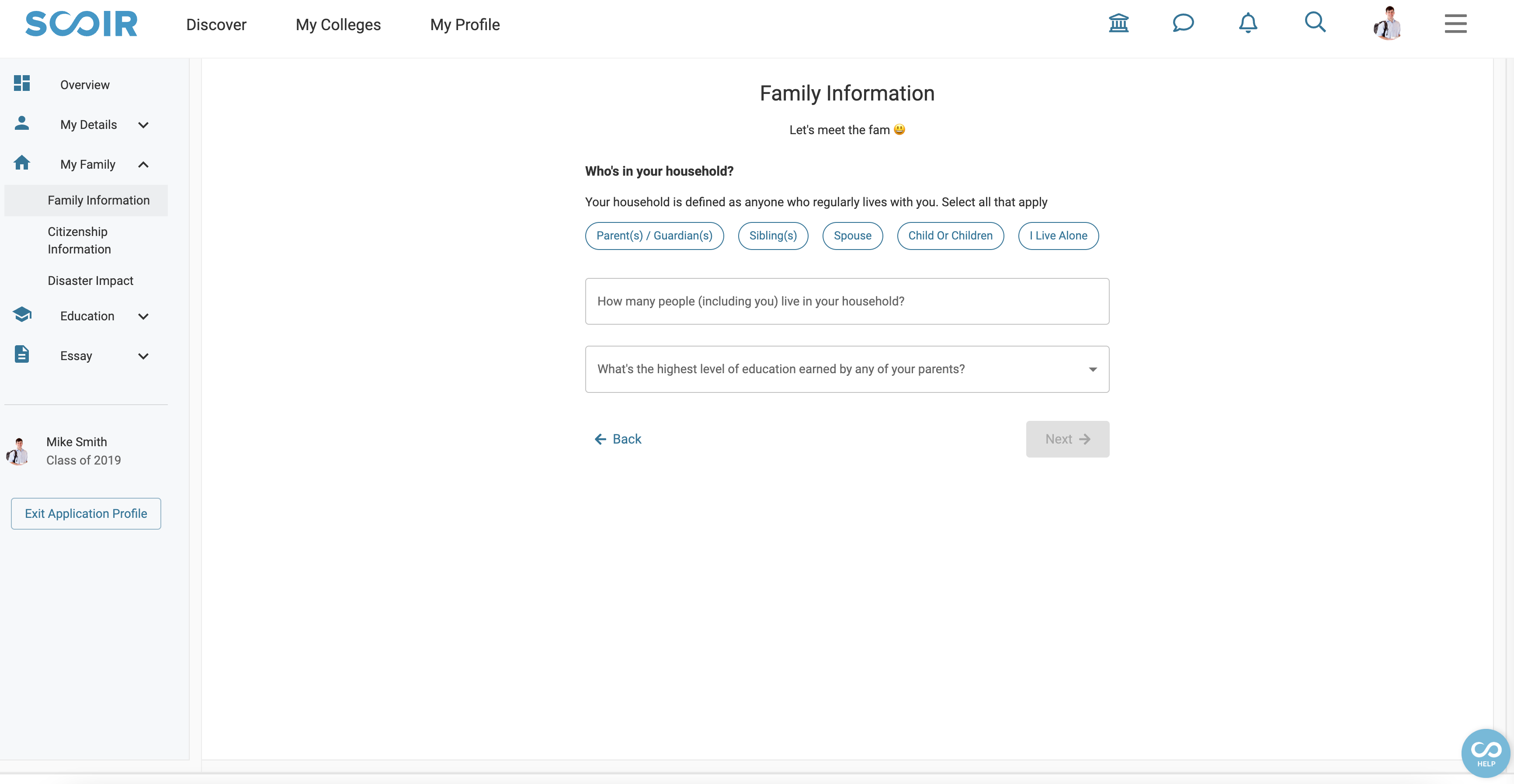
Task: Click the My Details label
Action: (x=89, y=125)
